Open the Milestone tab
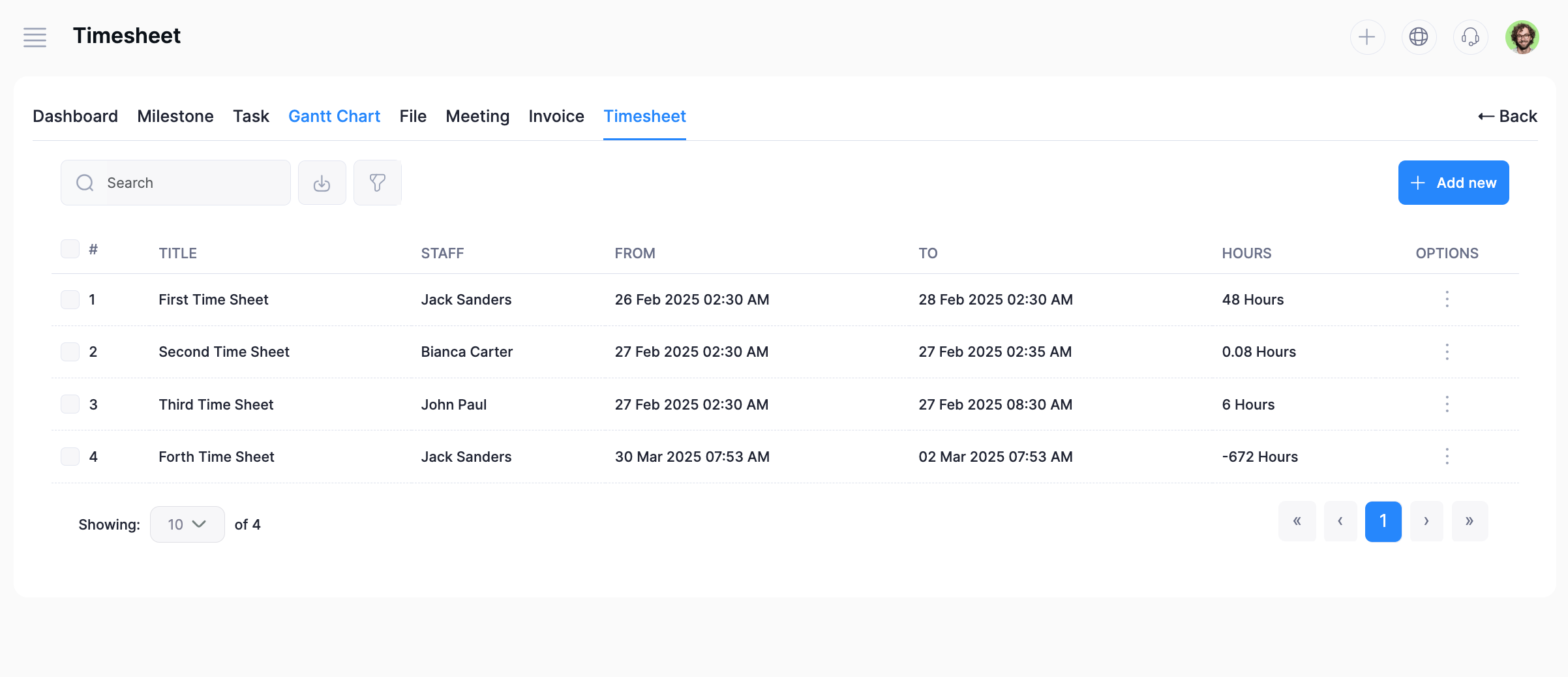1568x677 pixels. (x=175, y=116)
